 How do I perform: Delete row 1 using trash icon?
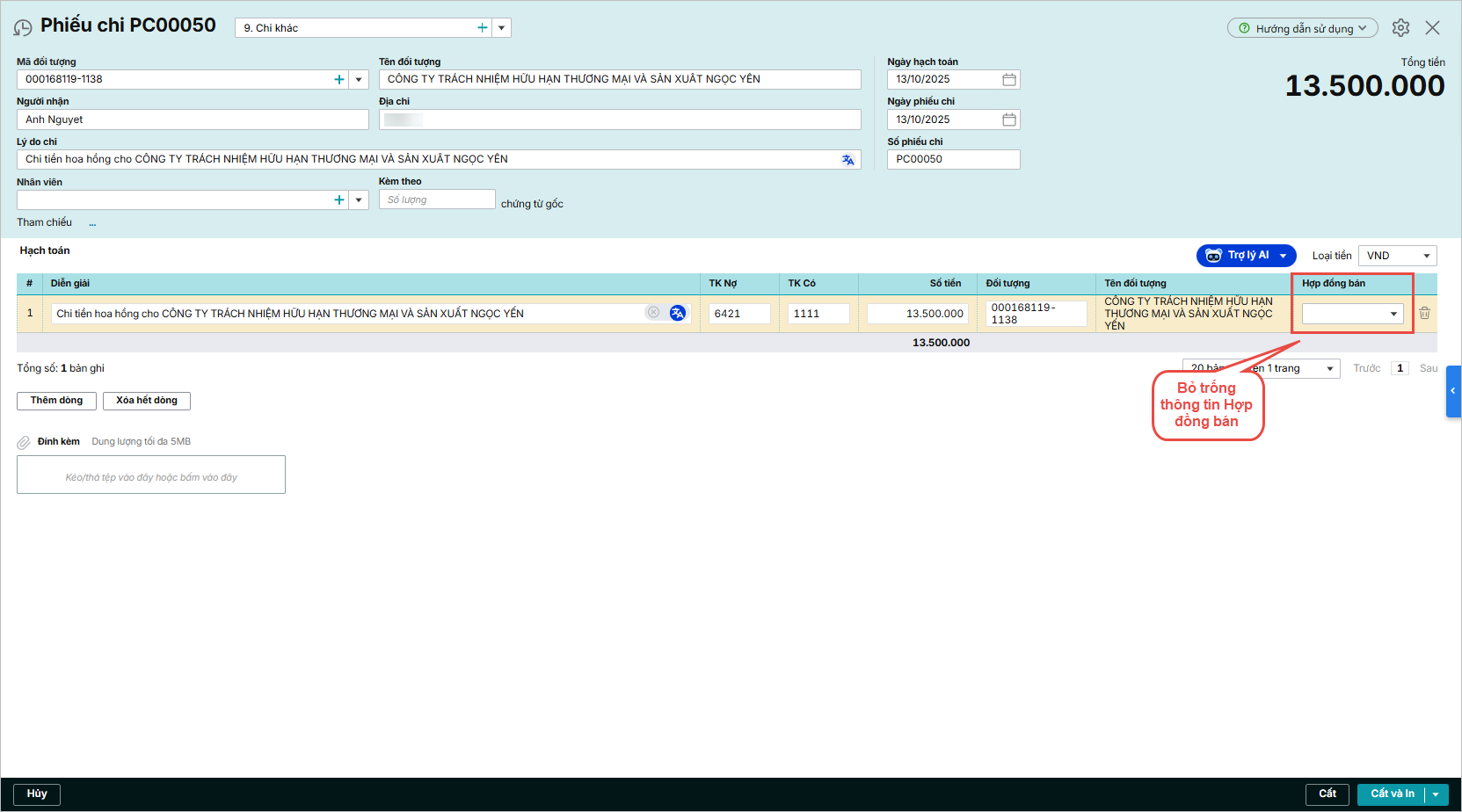point(1424,313)
